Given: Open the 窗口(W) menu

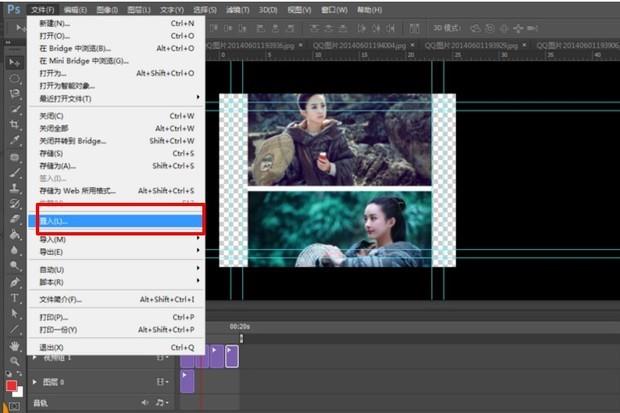Looking at the screenshot, I should (x=334, y=10).
